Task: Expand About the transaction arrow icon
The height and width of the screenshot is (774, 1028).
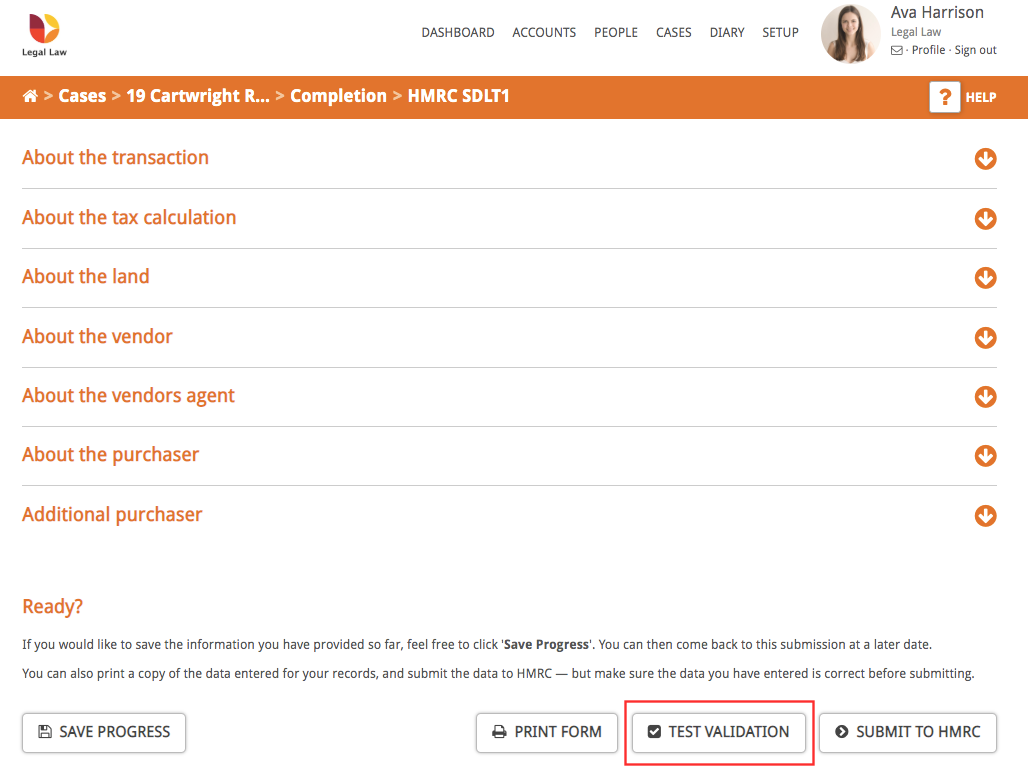Action: (x=985, y=159)
